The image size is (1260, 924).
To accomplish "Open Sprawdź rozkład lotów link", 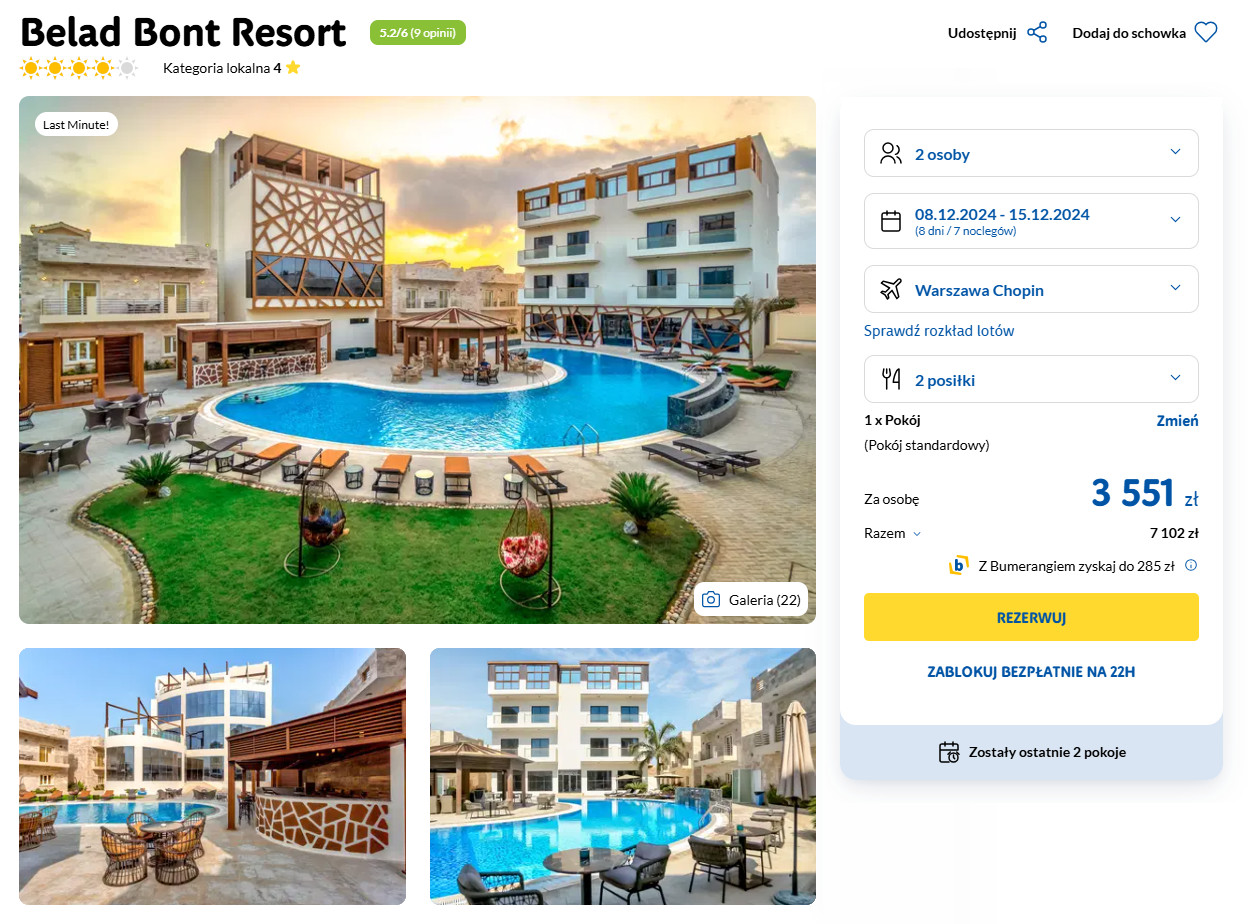I will tap(939, 331).
